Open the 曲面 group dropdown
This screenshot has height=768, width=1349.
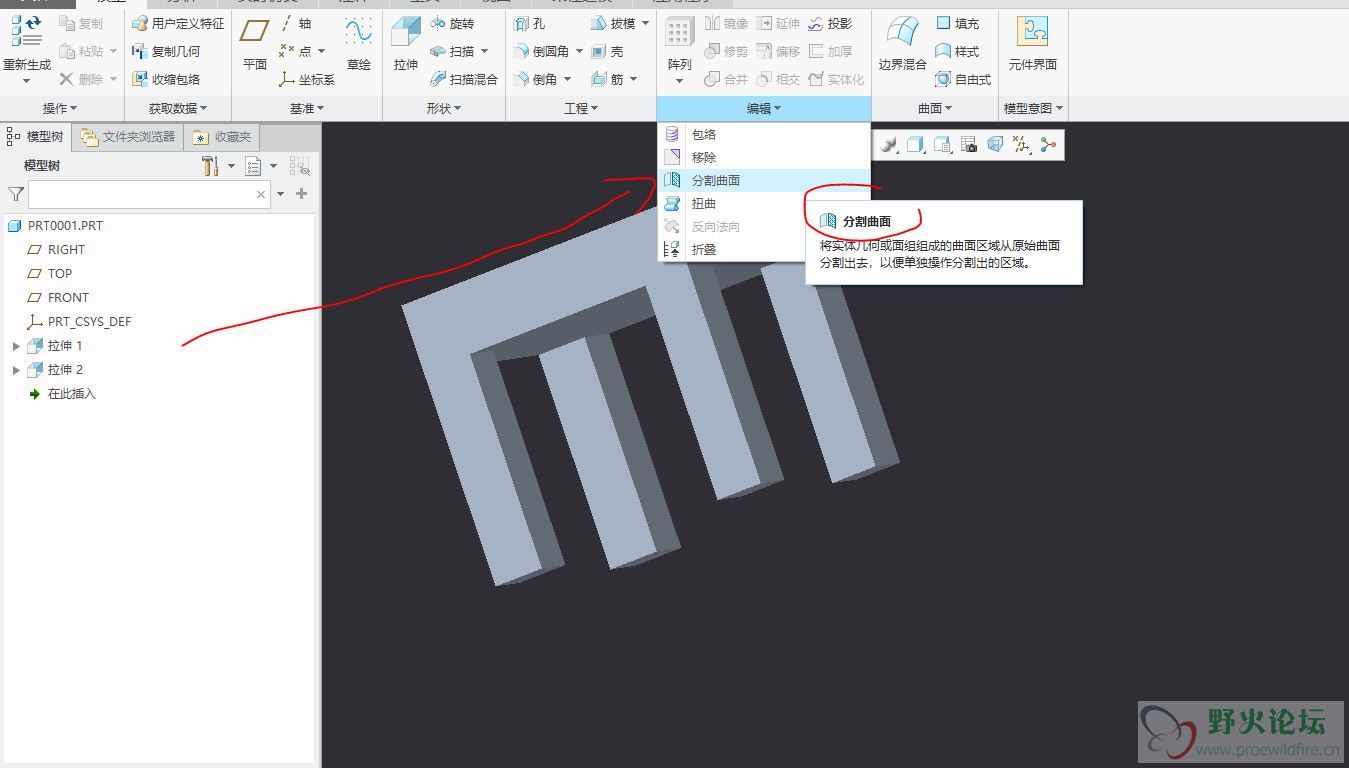coord(935,108)
